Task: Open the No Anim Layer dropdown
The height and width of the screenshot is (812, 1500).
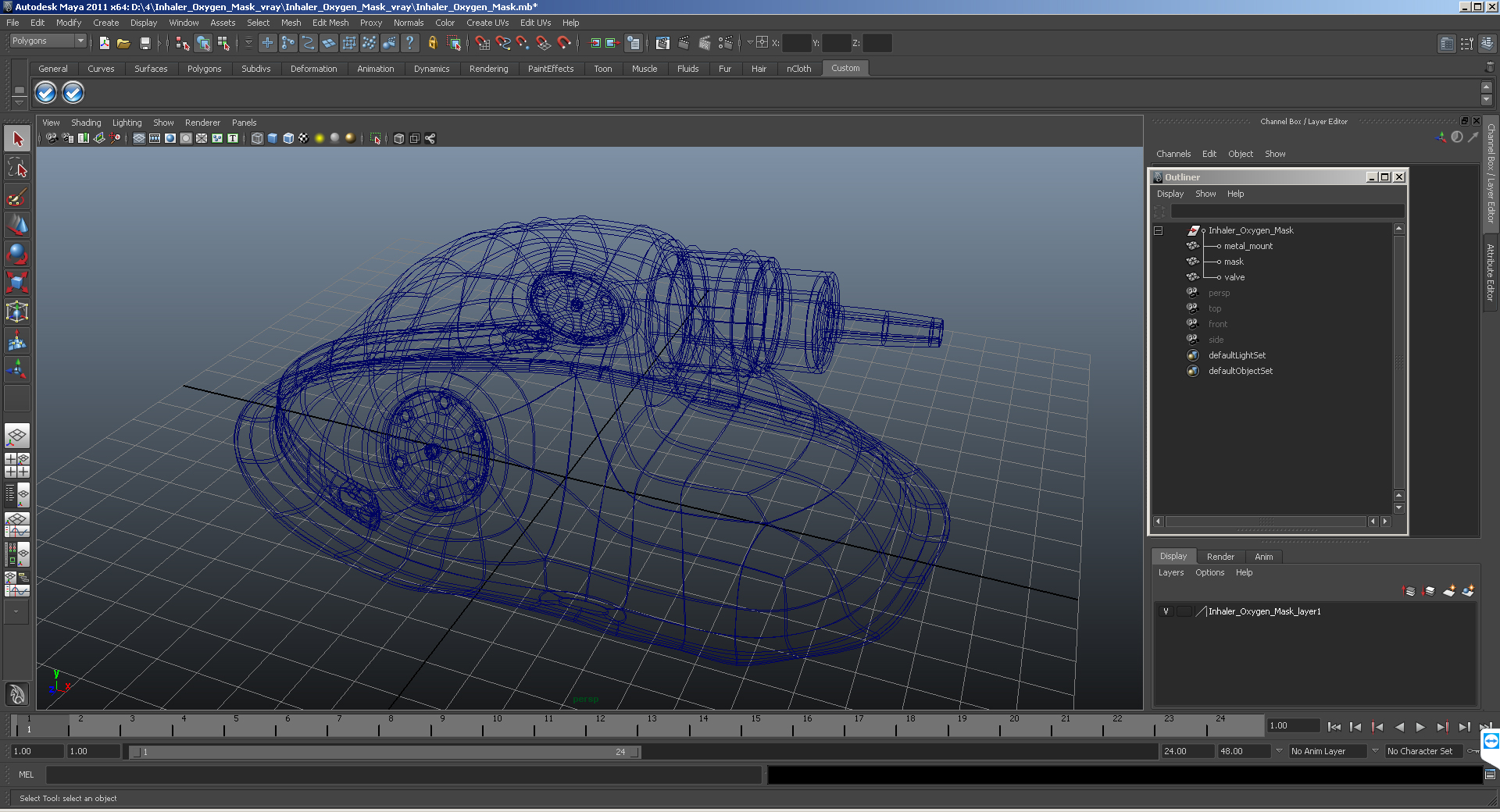Action: point(1328,751)
